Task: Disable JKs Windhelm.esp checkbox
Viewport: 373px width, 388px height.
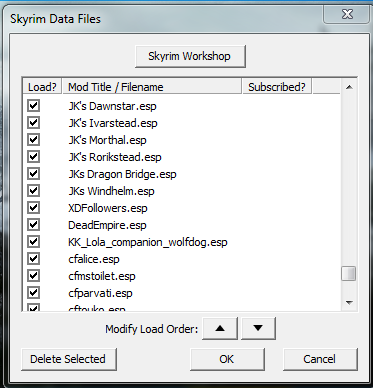Action: point(33,191)
